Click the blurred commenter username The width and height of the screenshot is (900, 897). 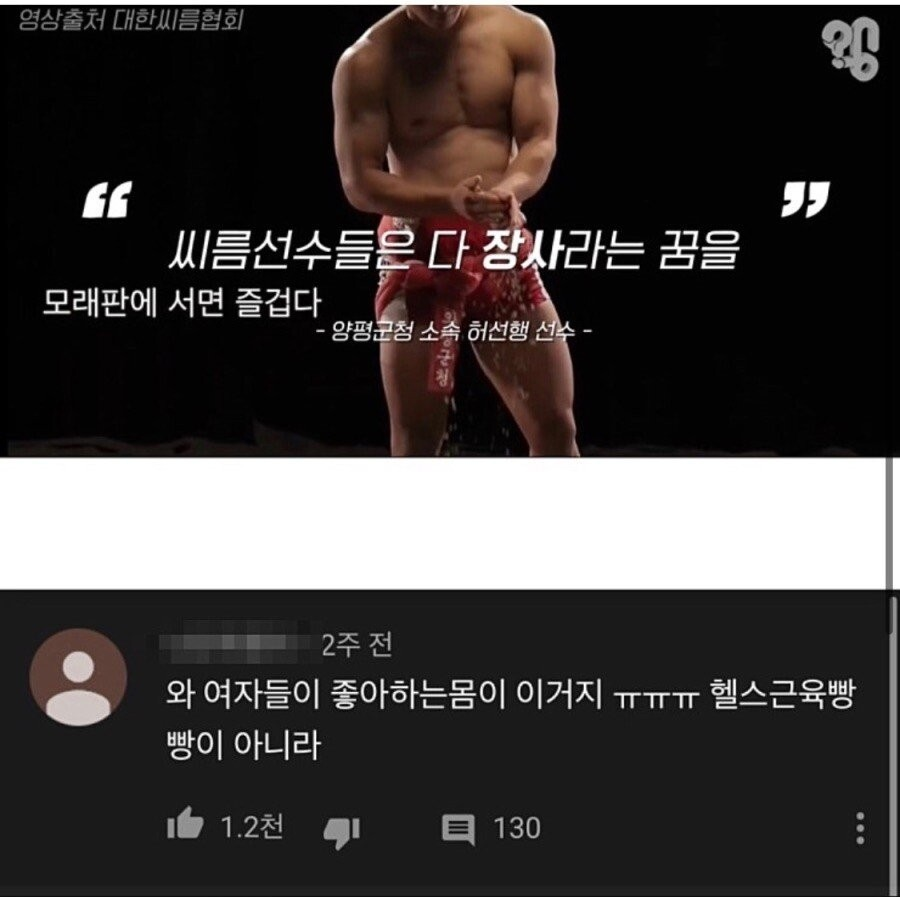tap(239, 642)
